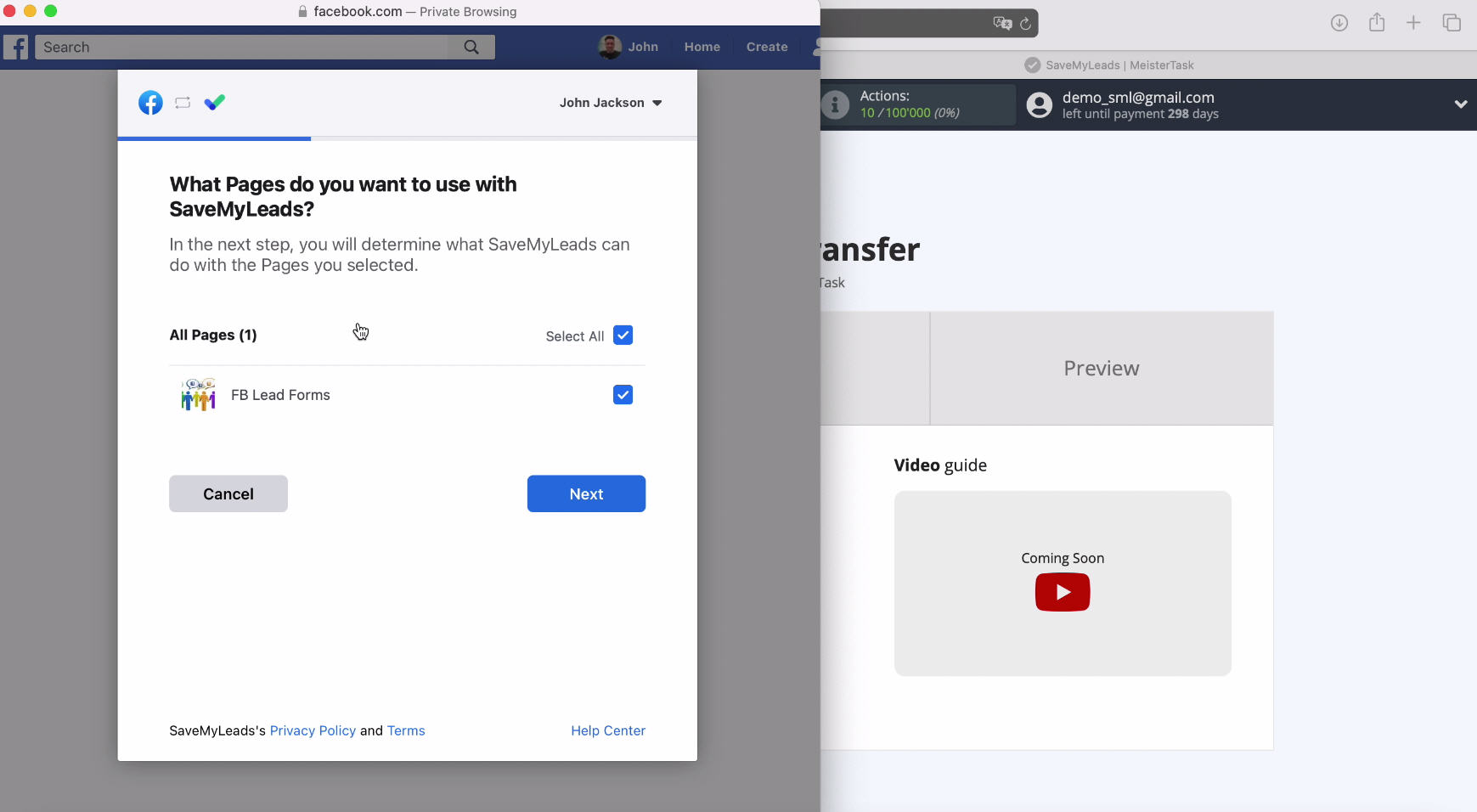Open the Terms link
The image size is (1477, 812).
(x=406, y=730)
